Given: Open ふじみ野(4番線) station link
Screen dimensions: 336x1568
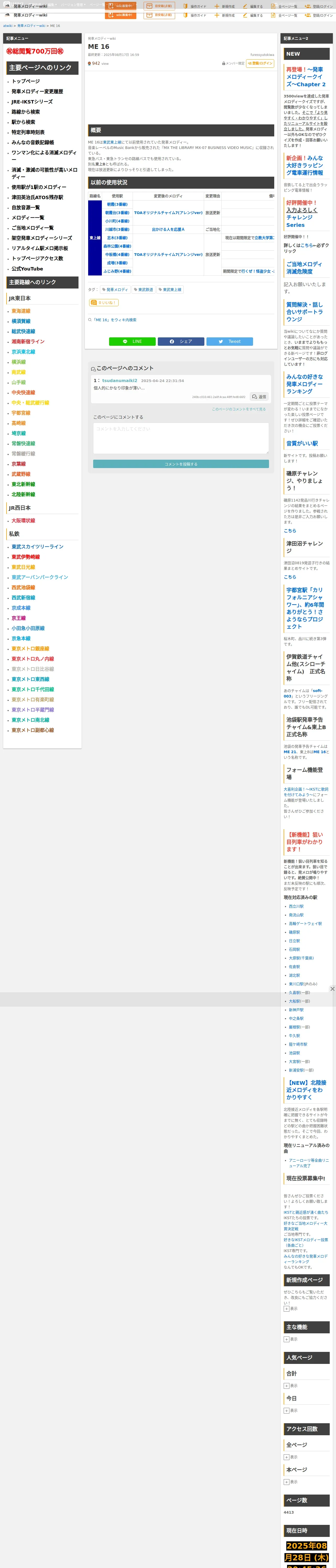Looking at the screenshot, I should click(117, 272).
